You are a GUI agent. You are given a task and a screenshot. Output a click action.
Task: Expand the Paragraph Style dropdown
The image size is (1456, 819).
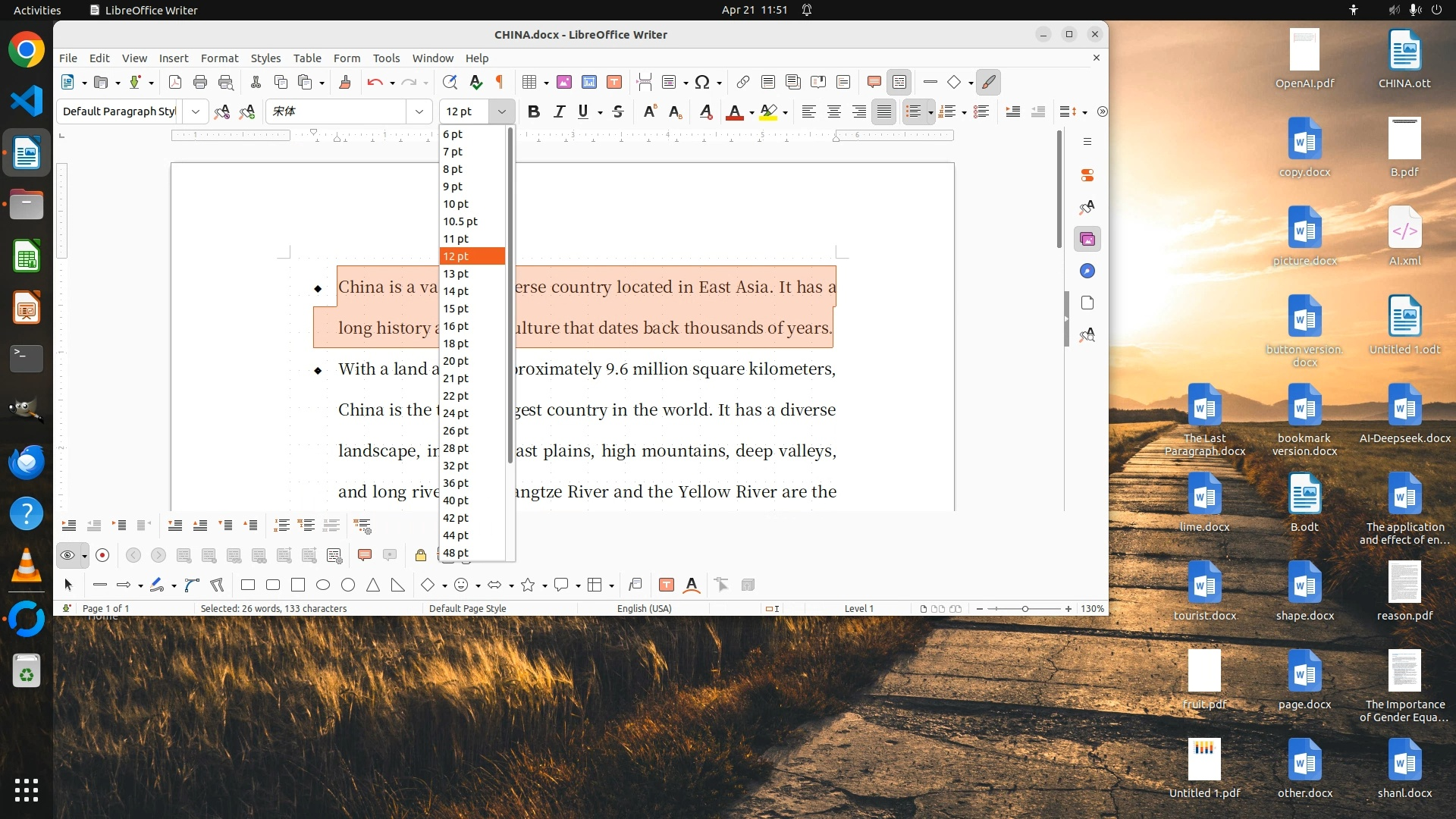pos(196,111)
